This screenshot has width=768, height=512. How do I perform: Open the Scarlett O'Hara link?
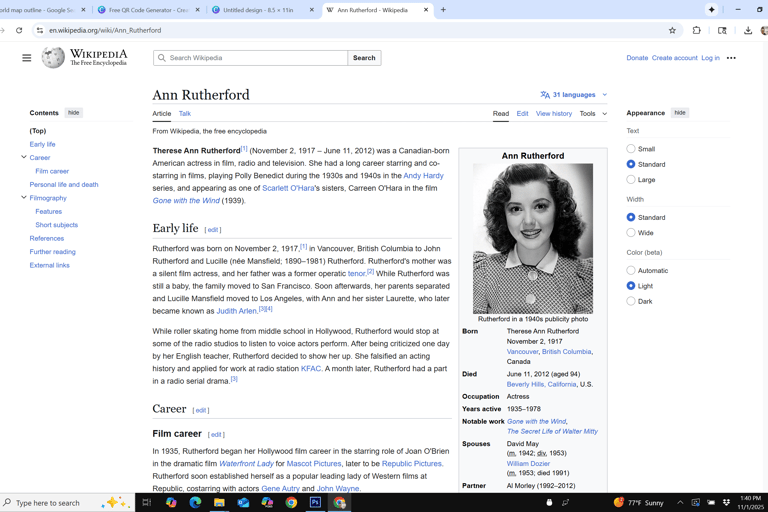click(x=288, y=188)
